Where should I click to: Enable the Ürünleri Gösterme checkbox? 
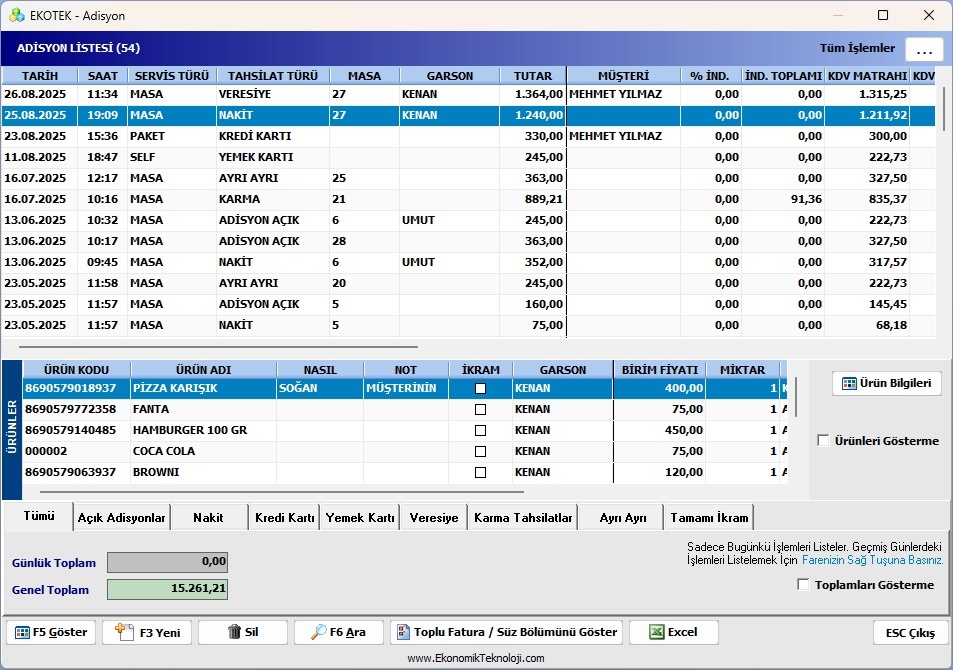(x=824, y=440)
